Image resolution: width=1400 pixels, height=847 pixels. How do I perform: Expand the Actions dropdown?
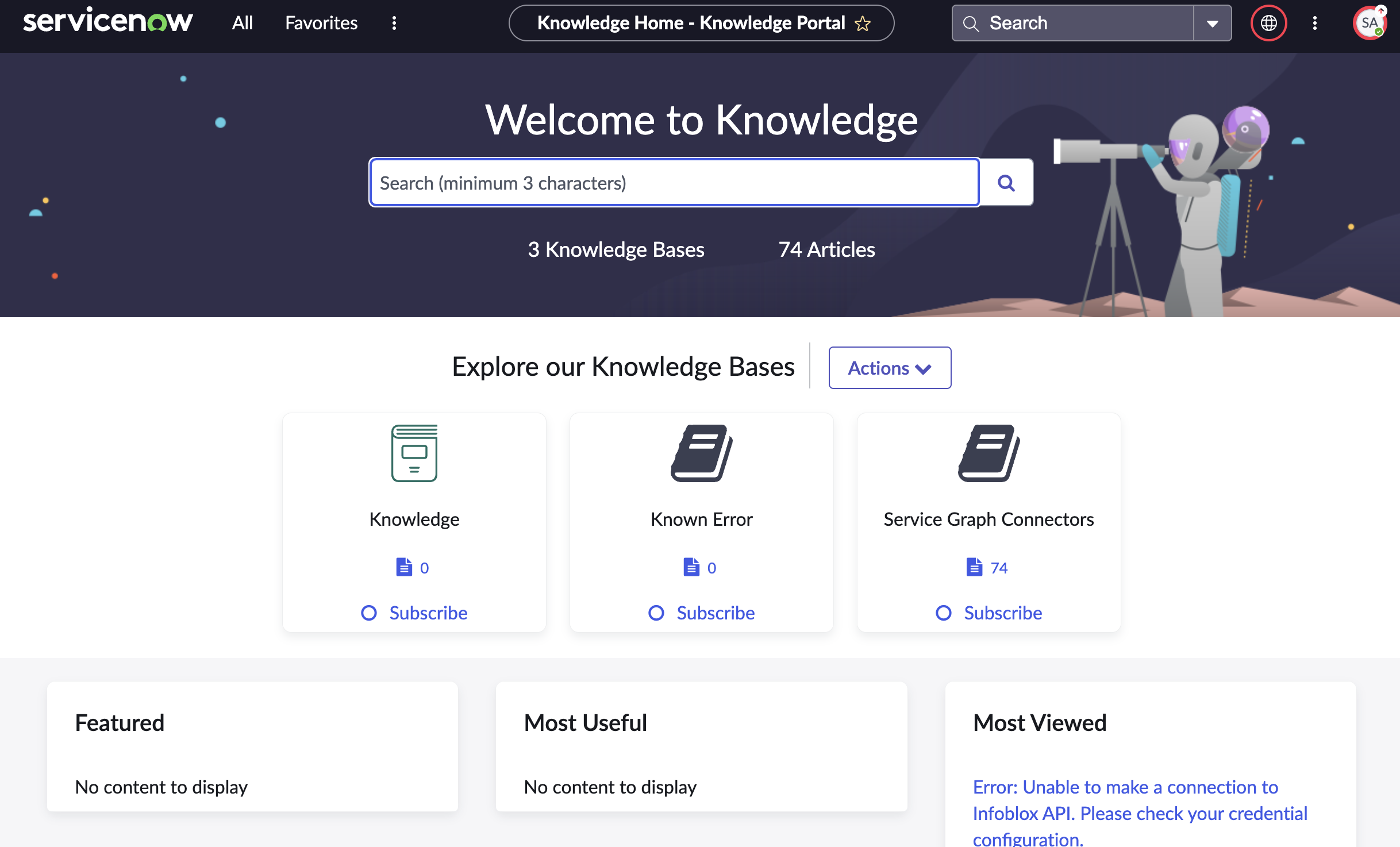pyautogui.click(x=890, y=368)
